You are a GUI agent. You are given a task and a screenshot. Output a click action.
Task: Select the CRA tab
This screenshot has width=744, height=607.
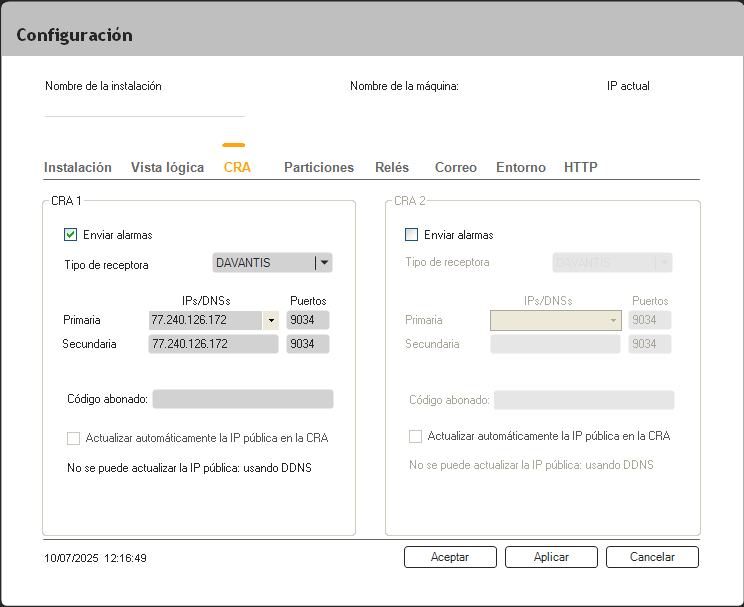coord(237,168)
